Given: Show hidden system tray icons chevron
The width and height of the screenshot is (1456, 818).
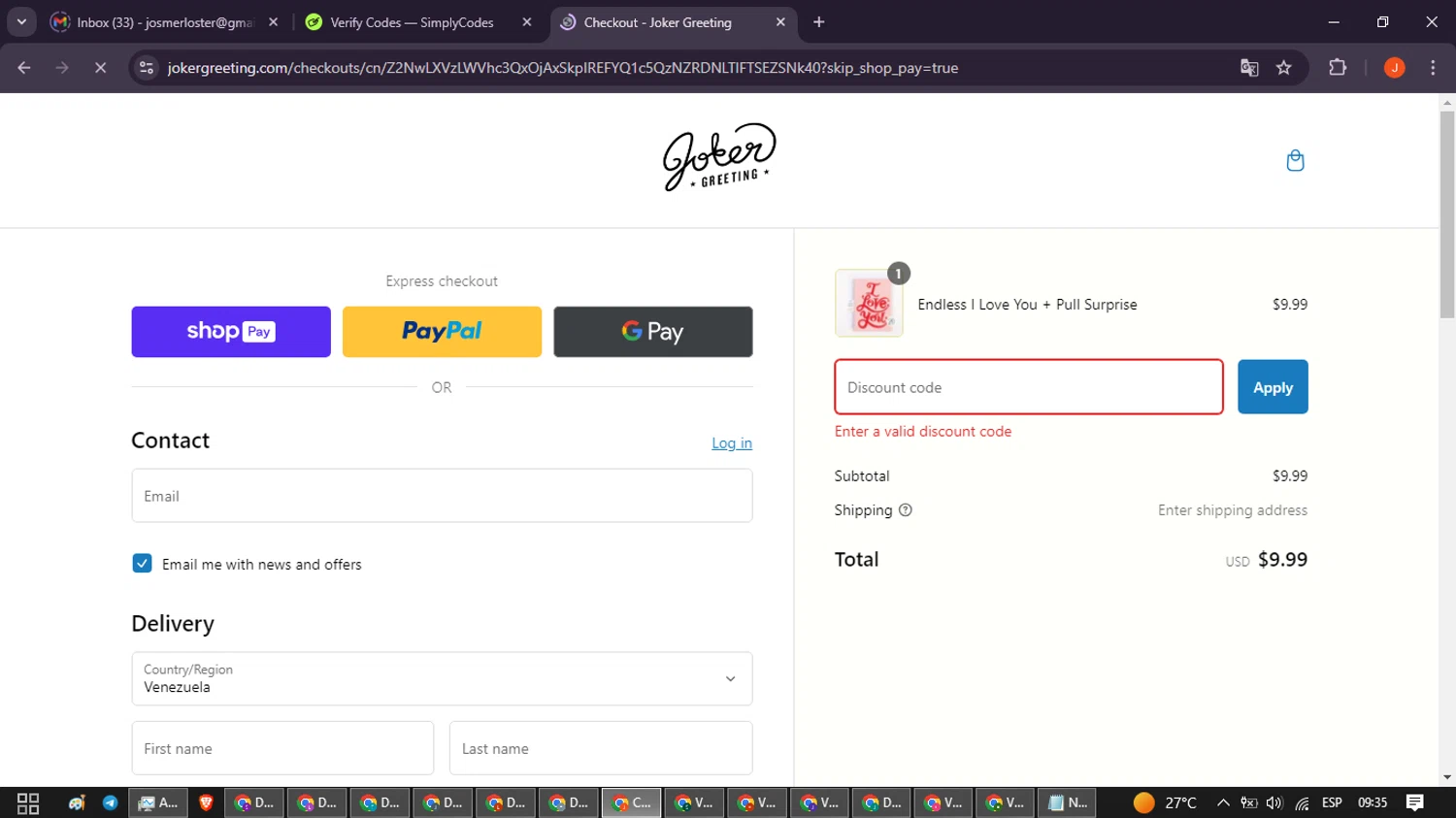Looking at the screenshot, I should point(1223,803).
